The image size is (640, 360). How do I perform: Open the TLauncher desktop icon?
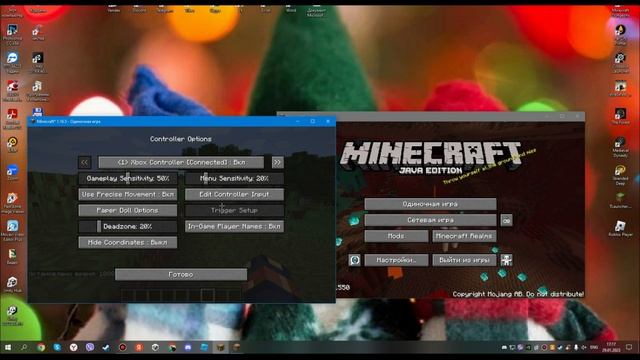coord(620,200)
